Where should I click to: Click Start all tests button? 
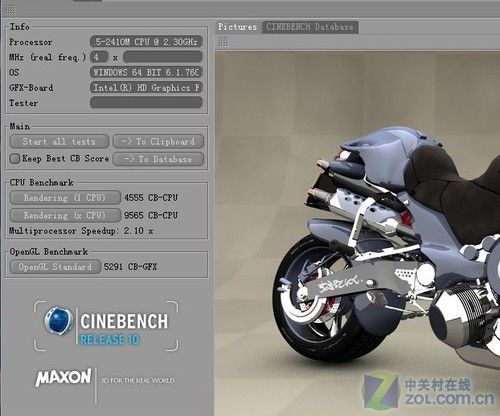pos(59,142)
